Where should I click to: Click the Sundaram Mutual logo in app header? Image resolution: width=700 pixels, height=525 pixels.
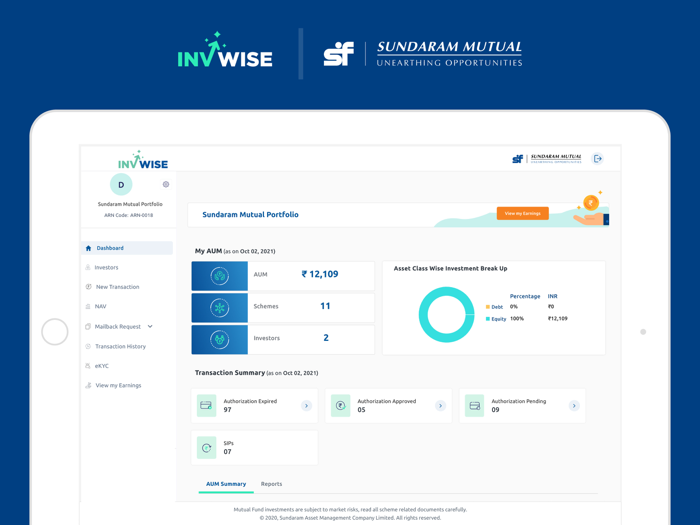(x=547, y=158)
